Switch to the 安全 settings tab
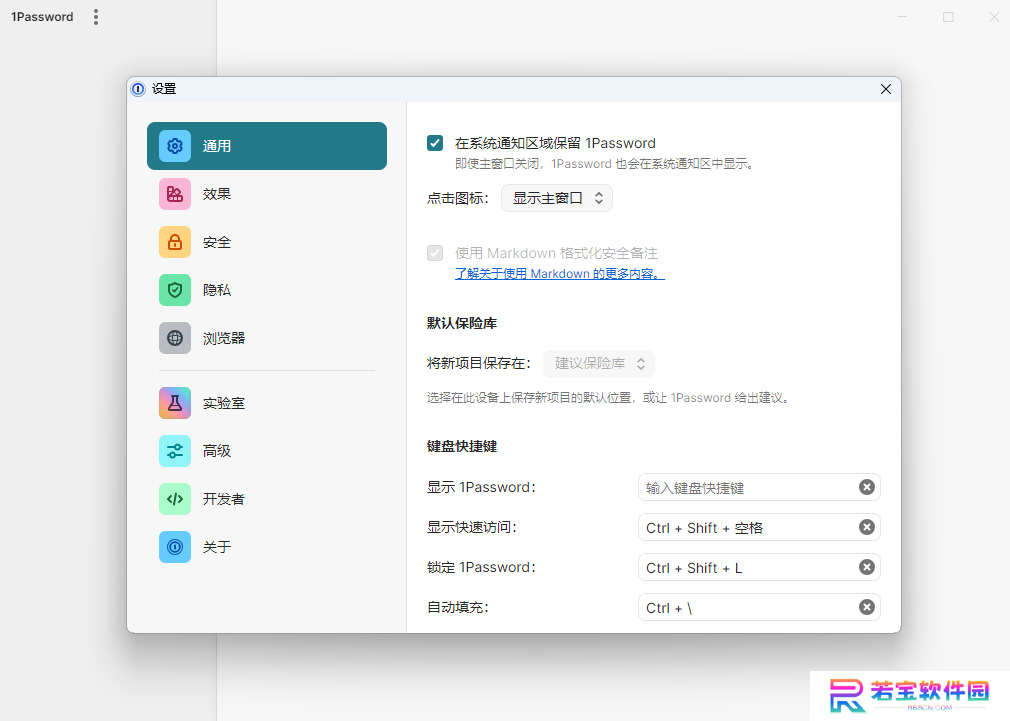Viewport: 1010px width, 721px height. 267,242
